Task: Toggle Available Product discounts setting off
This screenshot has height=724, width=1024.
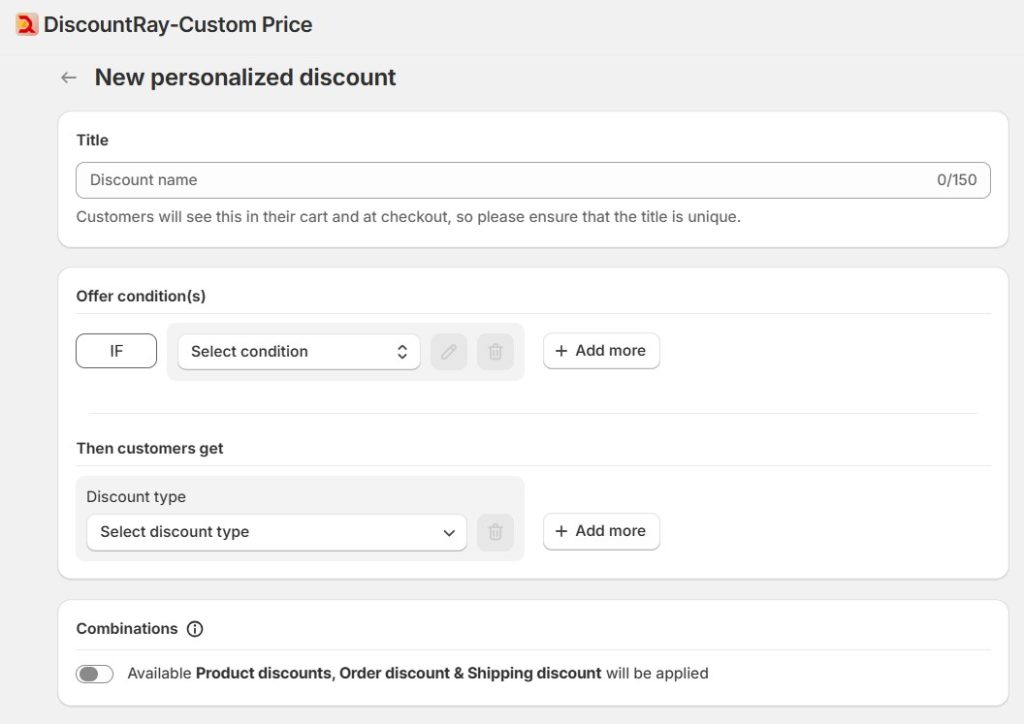Action: (95, 673)
